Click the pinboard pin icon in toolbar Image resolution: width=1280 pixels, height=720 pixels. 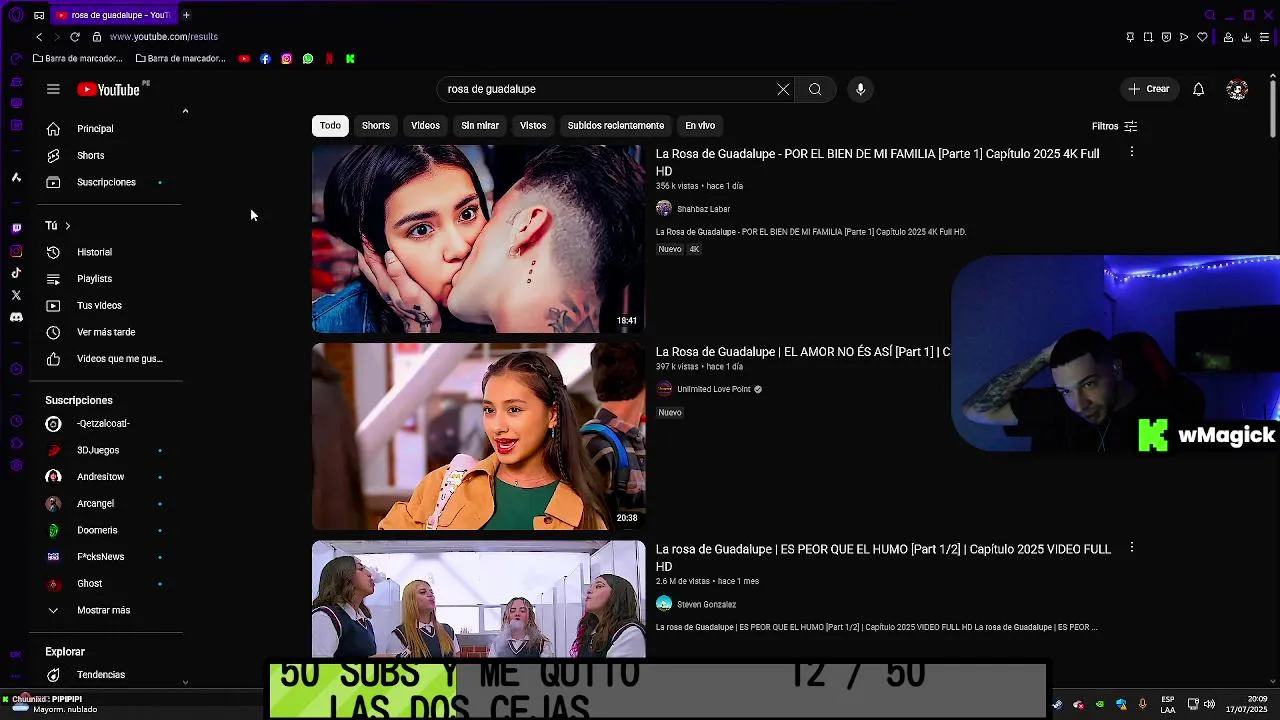1130,37
